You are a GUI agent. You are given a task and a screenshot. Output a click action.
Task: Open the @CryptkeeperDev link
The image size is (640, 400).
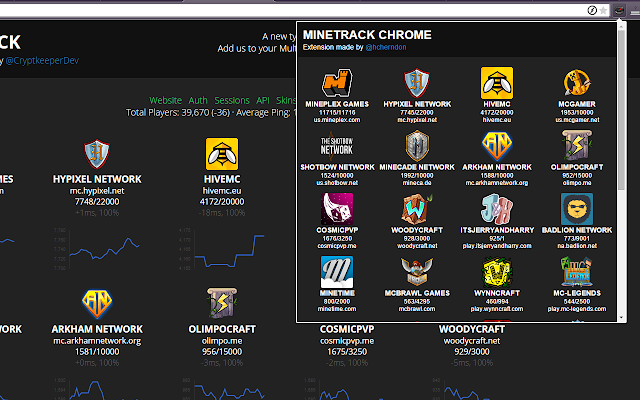coord(42,60)
